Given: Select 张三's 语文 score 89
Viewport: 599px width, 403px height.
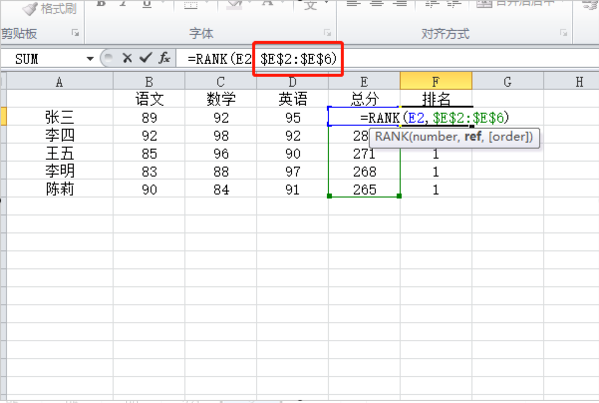Looking at the screenshot, I should (x=149, y=117).
